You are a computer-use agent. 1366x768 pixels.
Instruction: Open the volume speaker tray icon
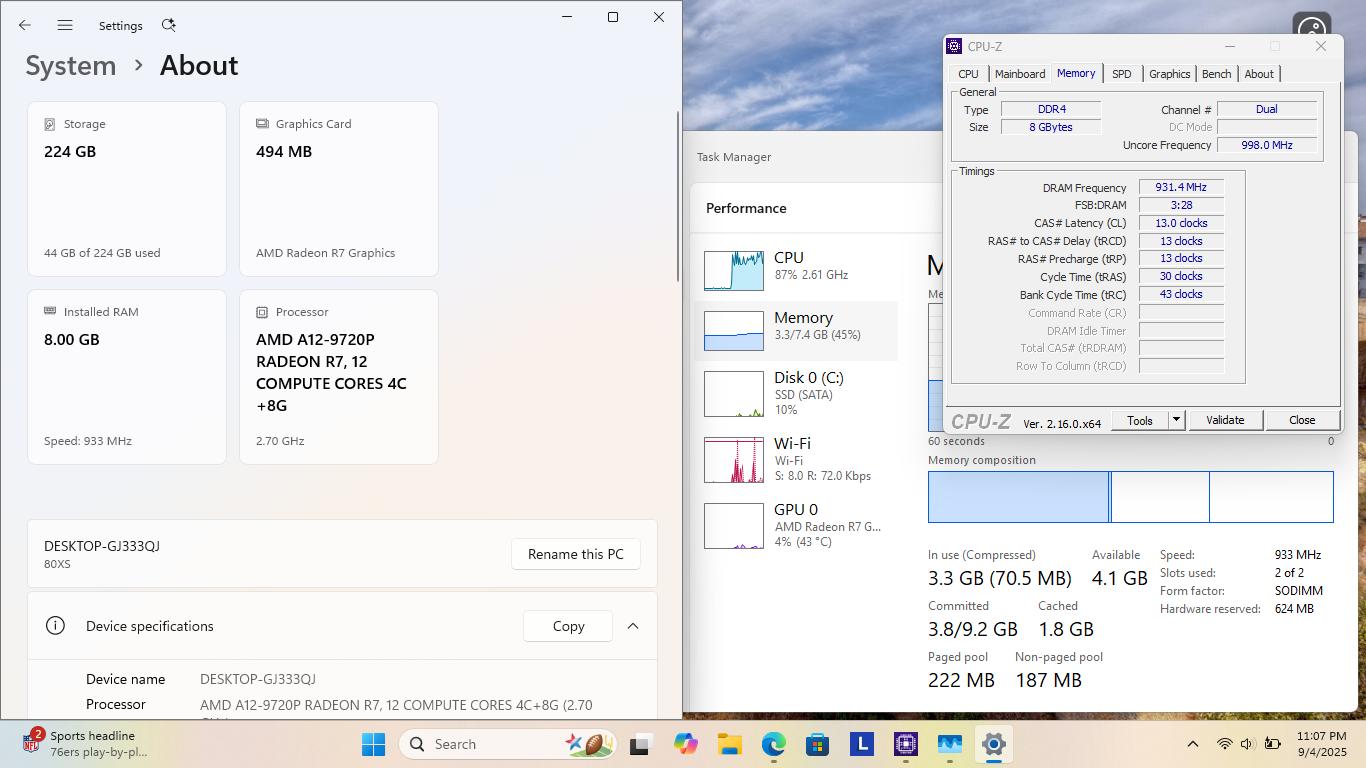coord(1247,744)
